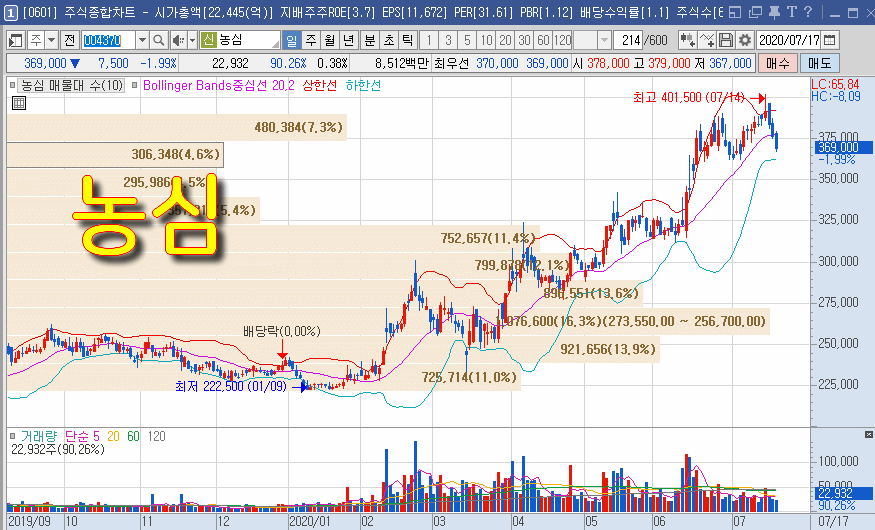Screen dimensions: 875x530
Task: Click the date field 2020/07/17
Action: point(789,40)
